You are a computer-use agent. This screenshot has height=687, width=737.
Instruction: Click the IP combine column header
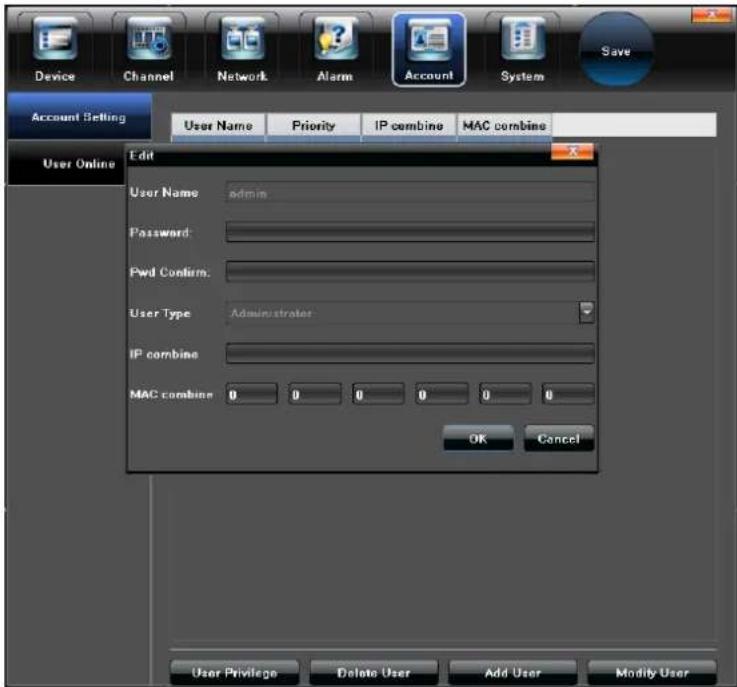tap(409, 126)
